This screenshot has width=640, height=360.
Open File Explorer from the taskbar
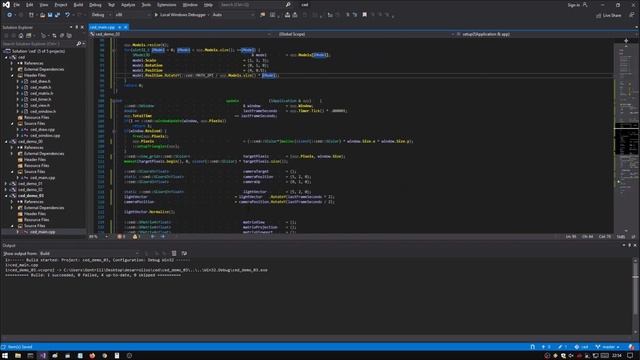[x=18, y=356]
